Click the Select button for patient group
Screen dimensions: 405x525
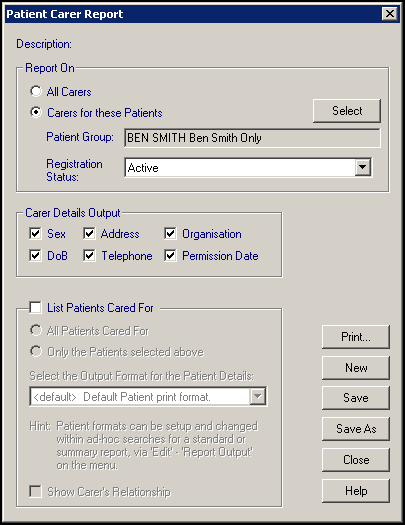pyautogui.click(x=347, y=111)
